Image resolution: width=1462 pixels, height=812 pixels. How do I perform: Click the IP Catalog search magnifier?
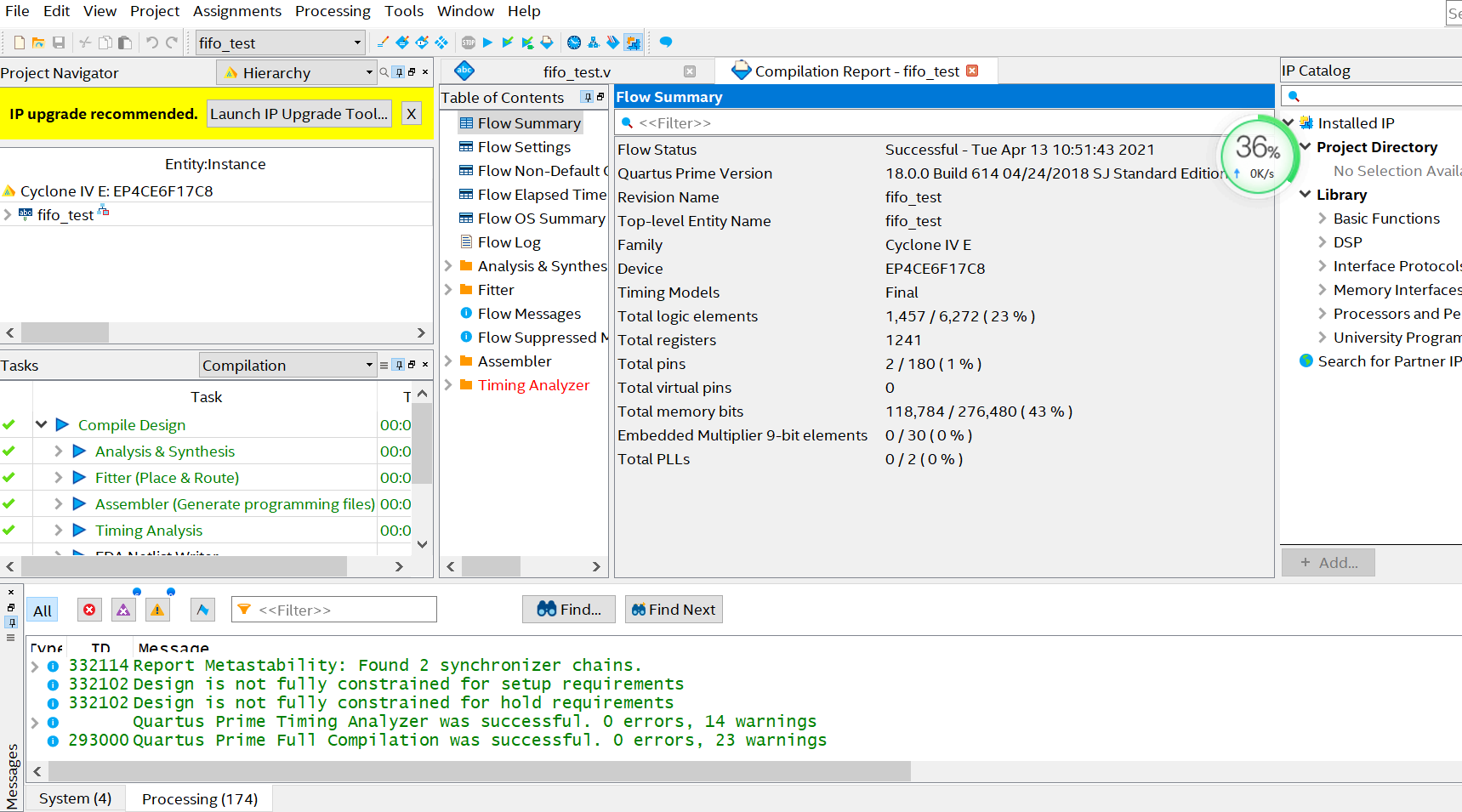tap(1294, 96)
